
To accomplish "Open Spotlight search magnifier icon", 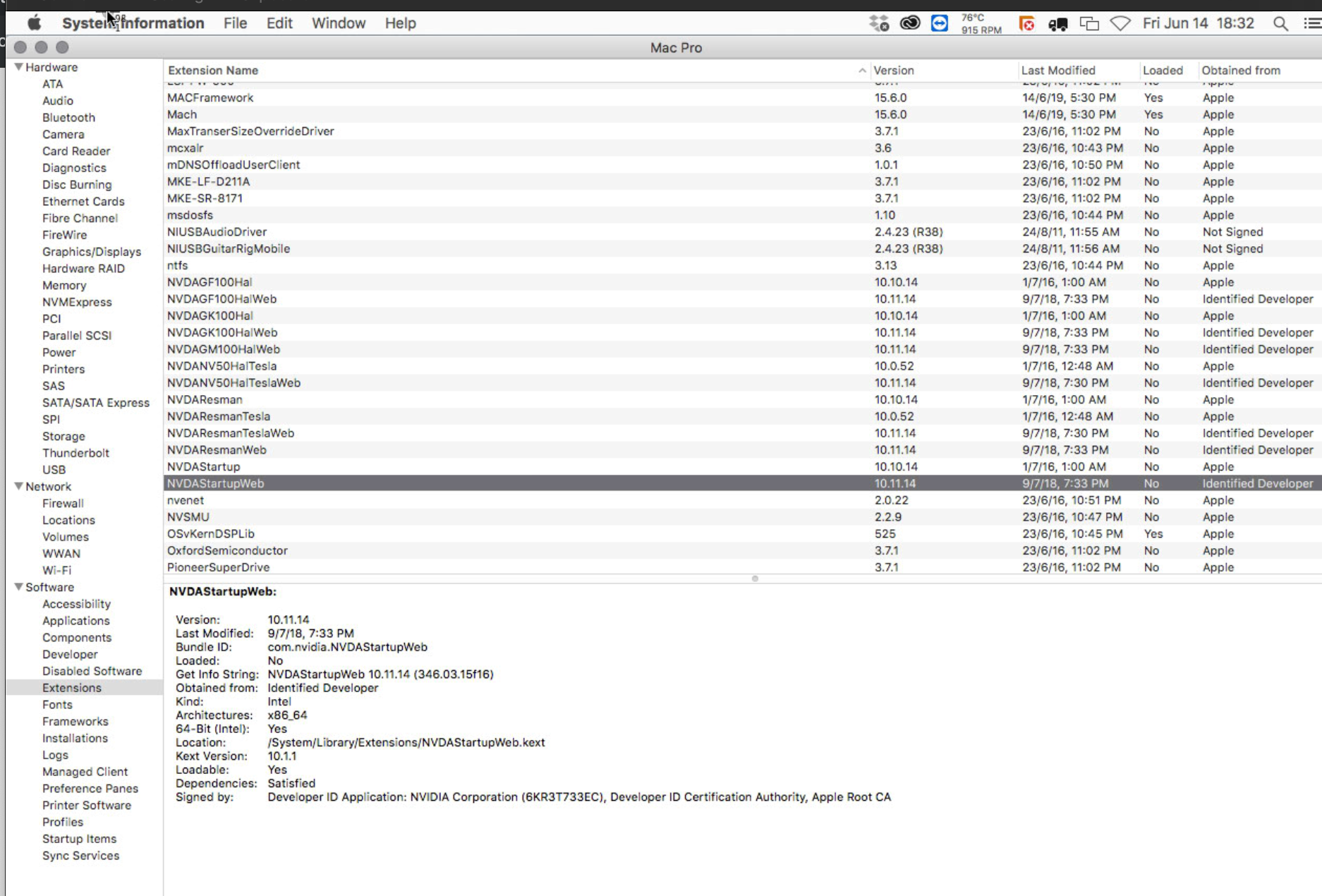I will pyautogui.click(x=1280, y=23).
